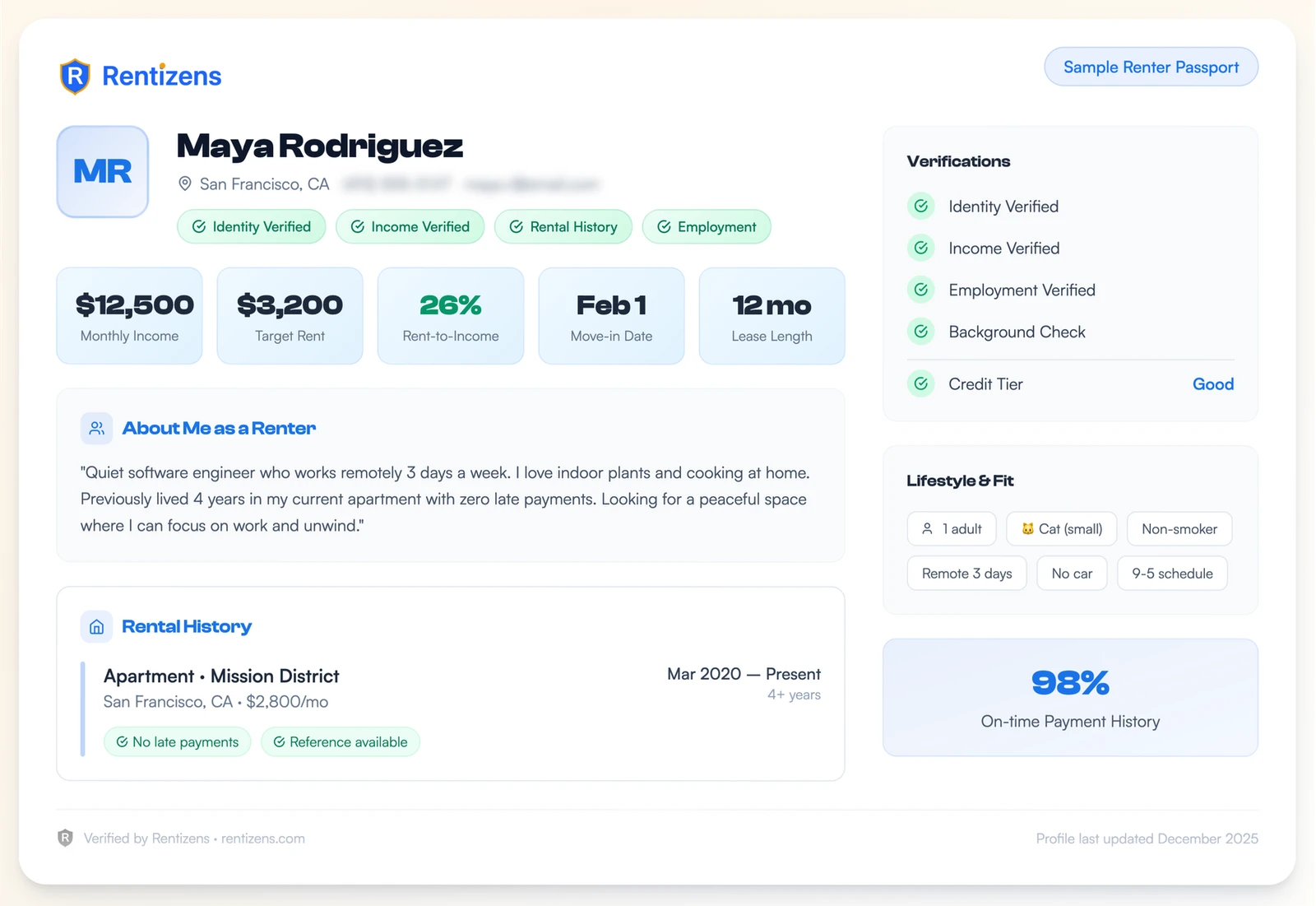
Task: Click the shield icon in the footer
Action: [66, 838]
